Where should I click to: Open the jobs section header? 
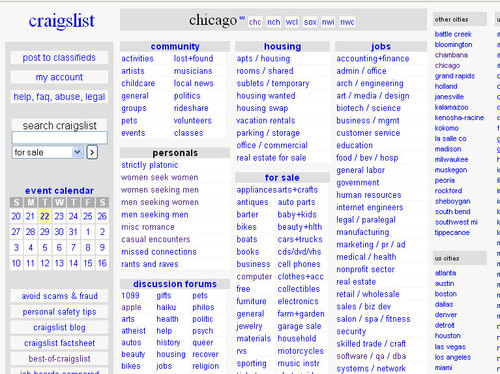pyautogui.click(x=381, y=47)
